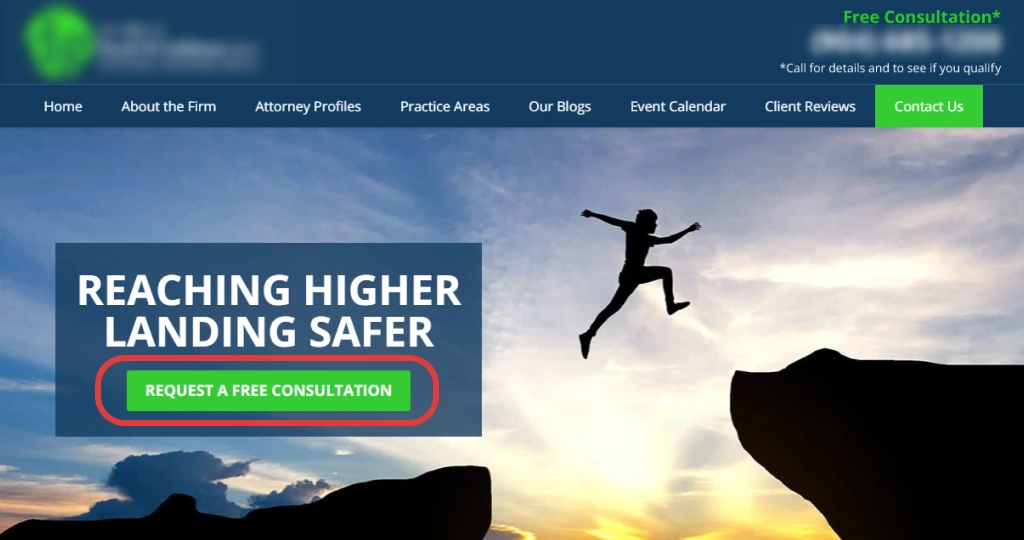This screenshot has height=540, width=1024.
Task: Click the 'Call for details' disclaimer text
Action: pos(890,68)
